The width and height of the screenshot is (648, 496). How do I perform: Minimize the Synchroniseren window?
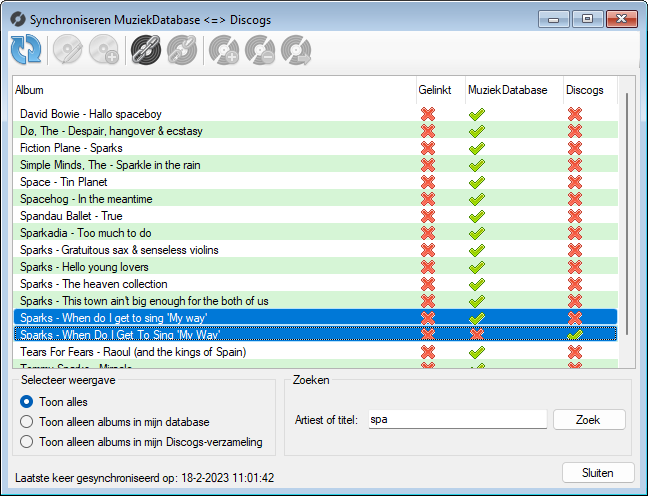554,19
